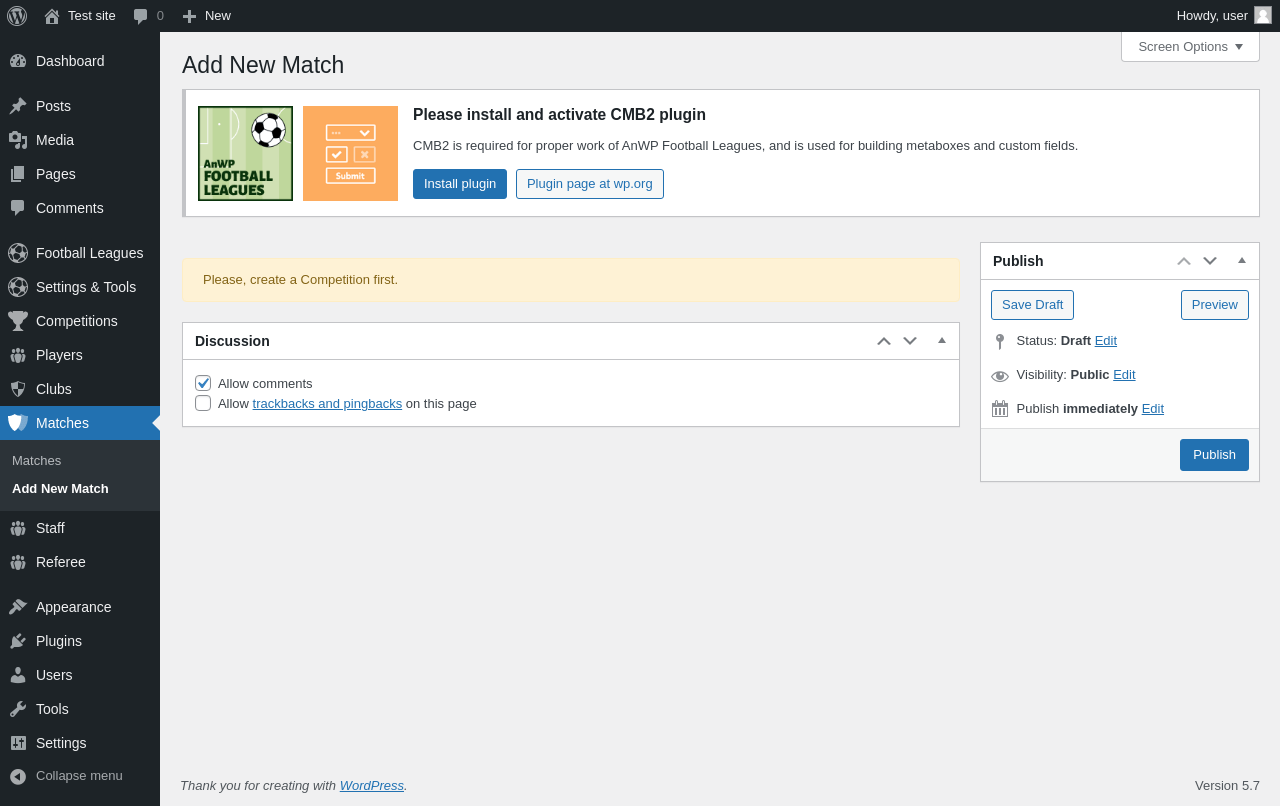Viewport: 1280px width, 806px height.
Task: Toggle the Publish panel collapse triangle
Action: (x=1242, y=261)
